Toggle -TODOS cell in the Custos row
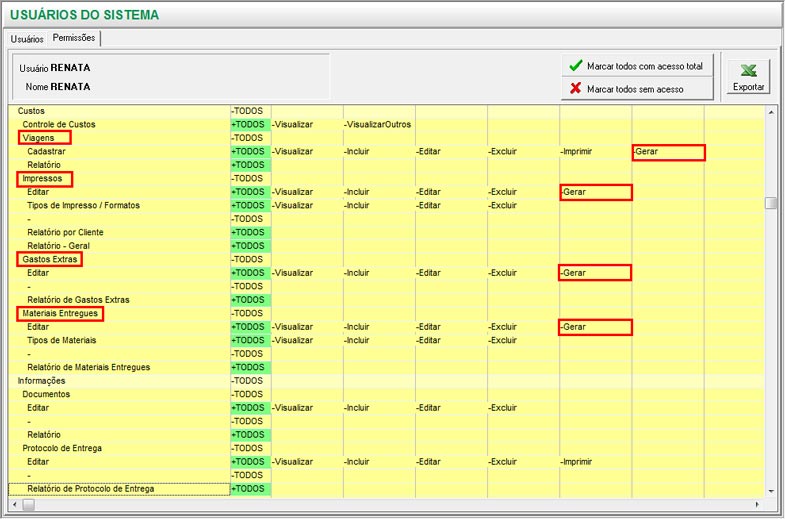This screenshot has width=785, height=519. pos(250,111)
